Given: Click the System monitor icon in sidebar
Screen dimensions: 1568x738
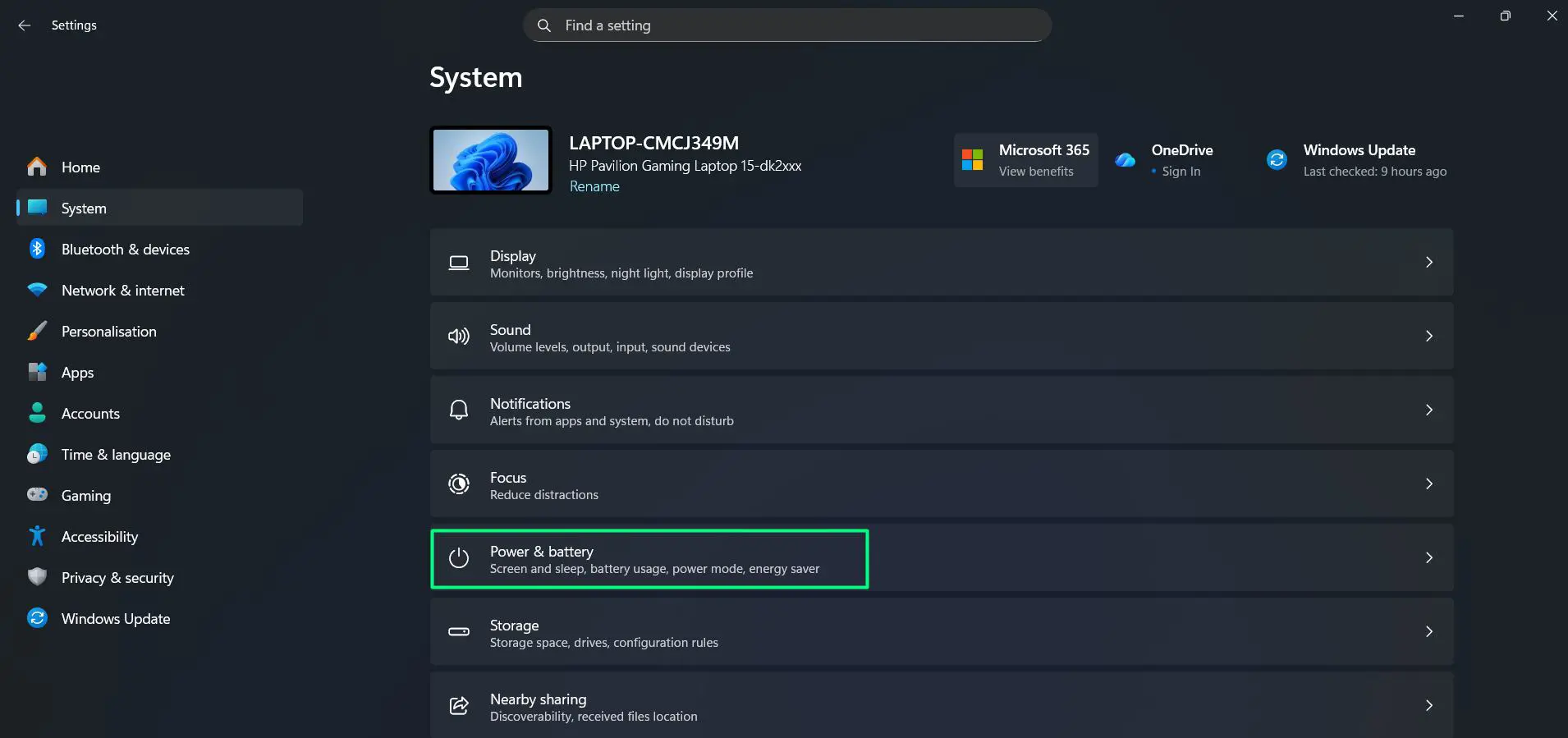Looking at the screenshot, I should [37, 208].
